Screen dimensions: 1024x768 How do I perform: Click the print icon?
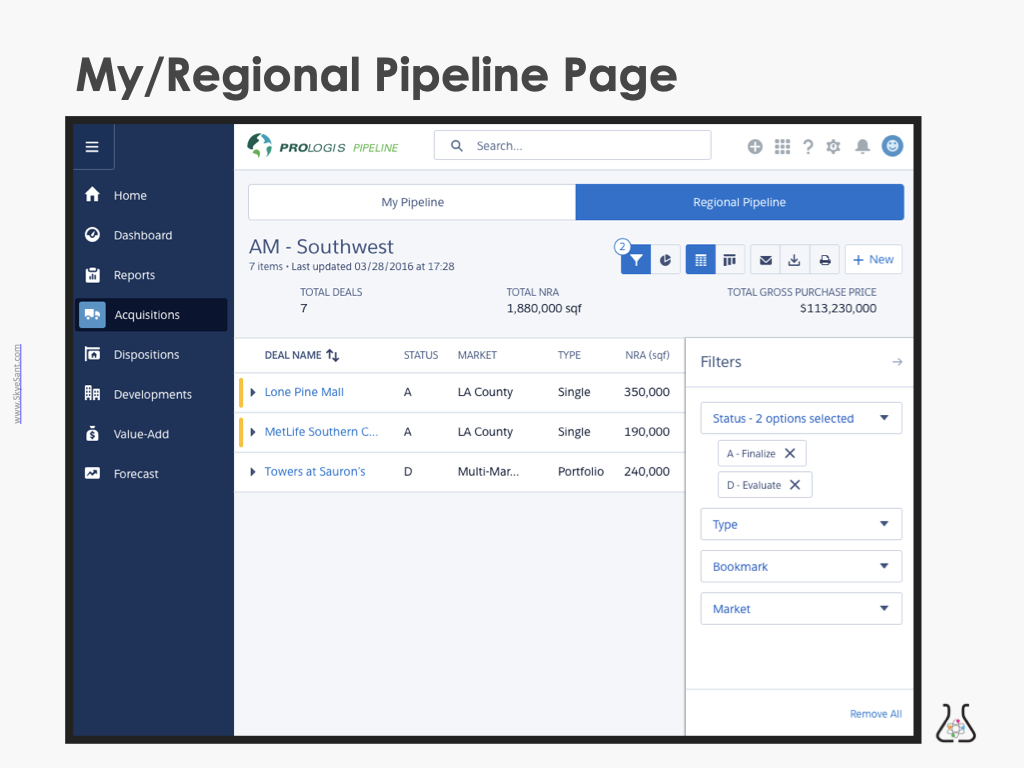click(825, 260)
